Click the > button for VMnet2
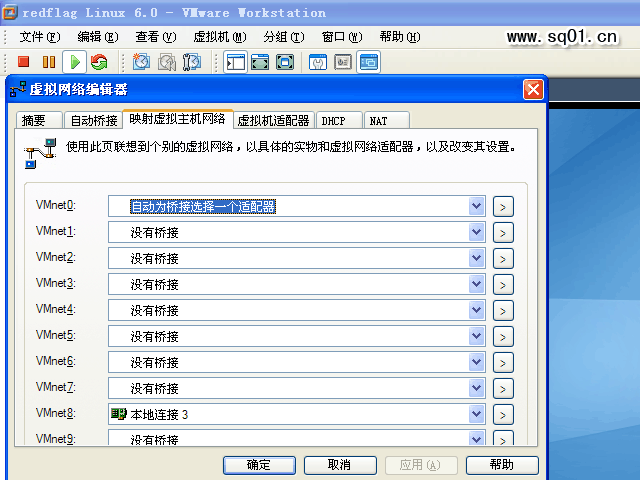640x480 pixels. [503, 258]
